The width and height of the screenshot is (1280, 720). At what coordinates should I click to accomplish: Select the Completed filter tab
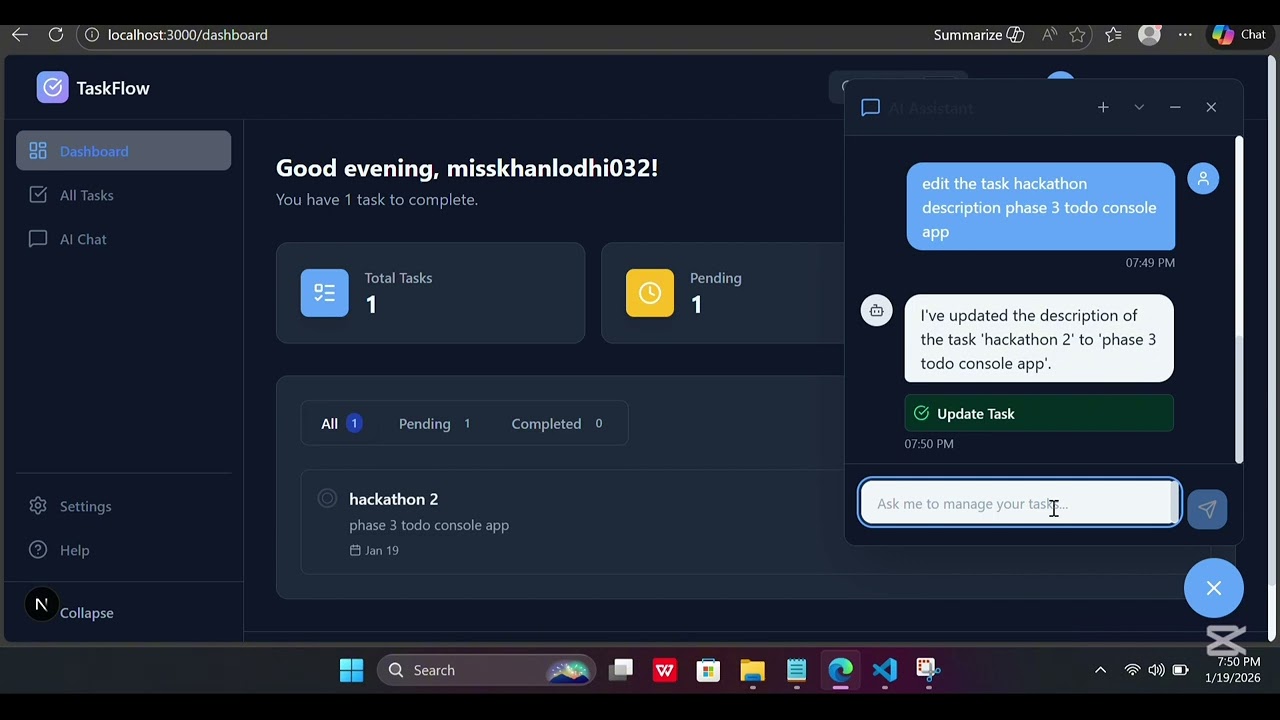557,423
